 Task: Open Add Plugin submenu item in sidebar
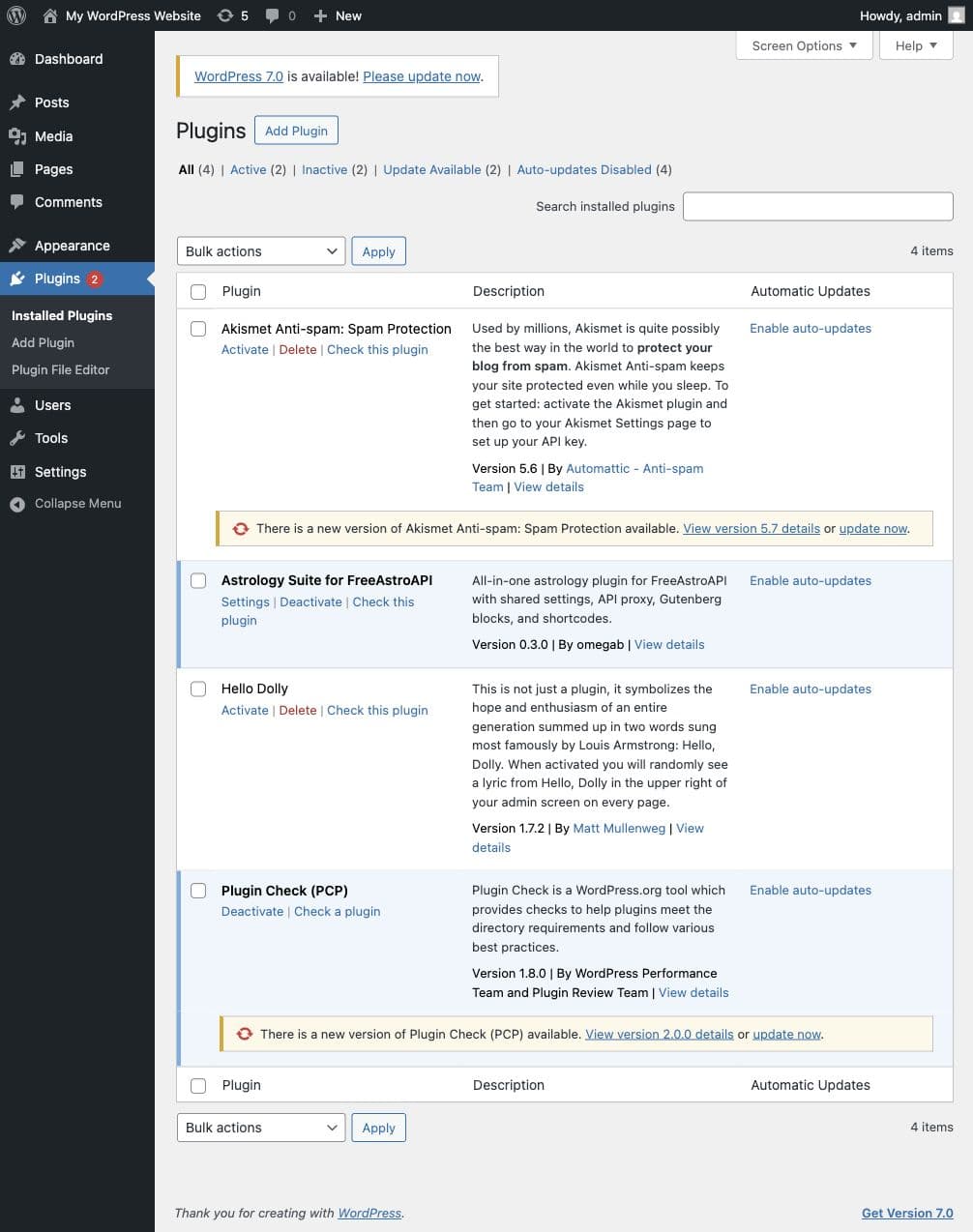[43, 342]
